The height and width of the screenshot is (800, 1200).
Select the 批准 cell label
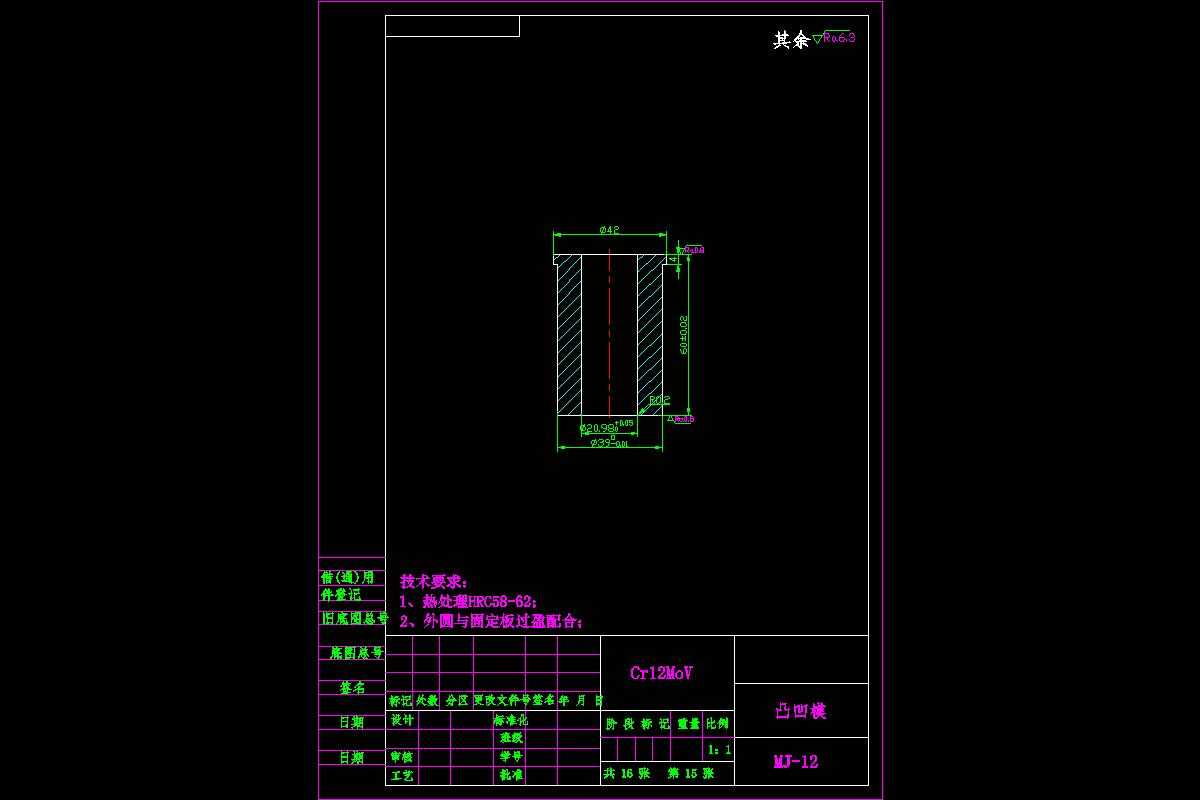pyautogui.click(x=511, y=775)
